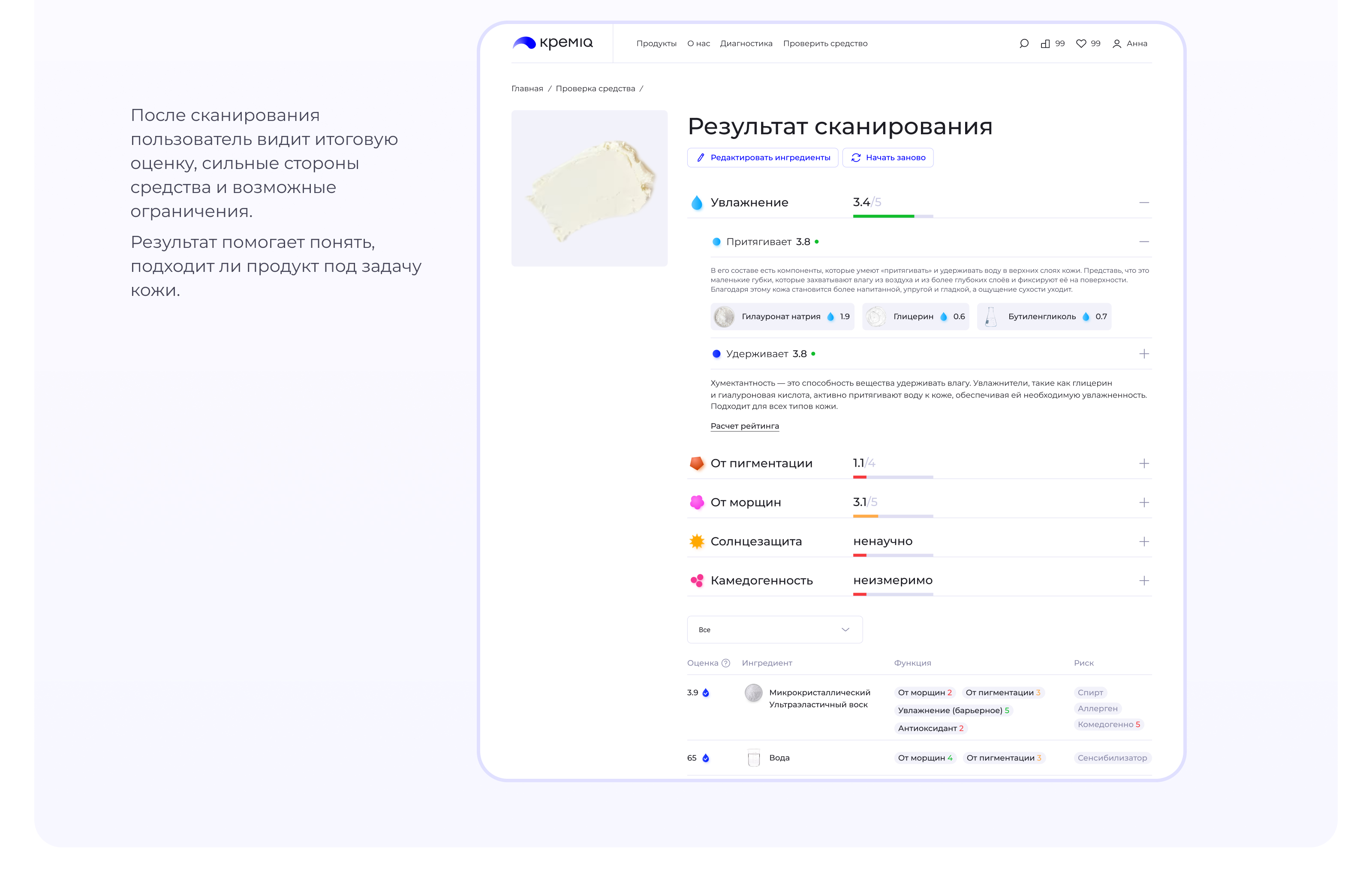Click the Бутиленгликоль flask image
Screen dimensions: 1372x892
pyautogui.click(x=990, y=316)
